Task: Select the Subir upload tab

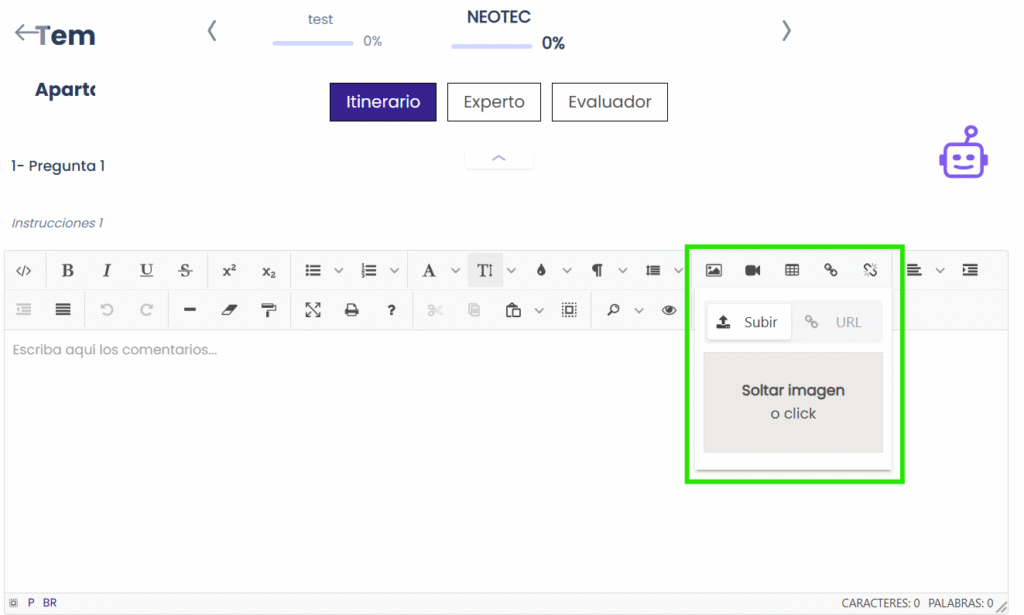Action: tap(748, 322)
